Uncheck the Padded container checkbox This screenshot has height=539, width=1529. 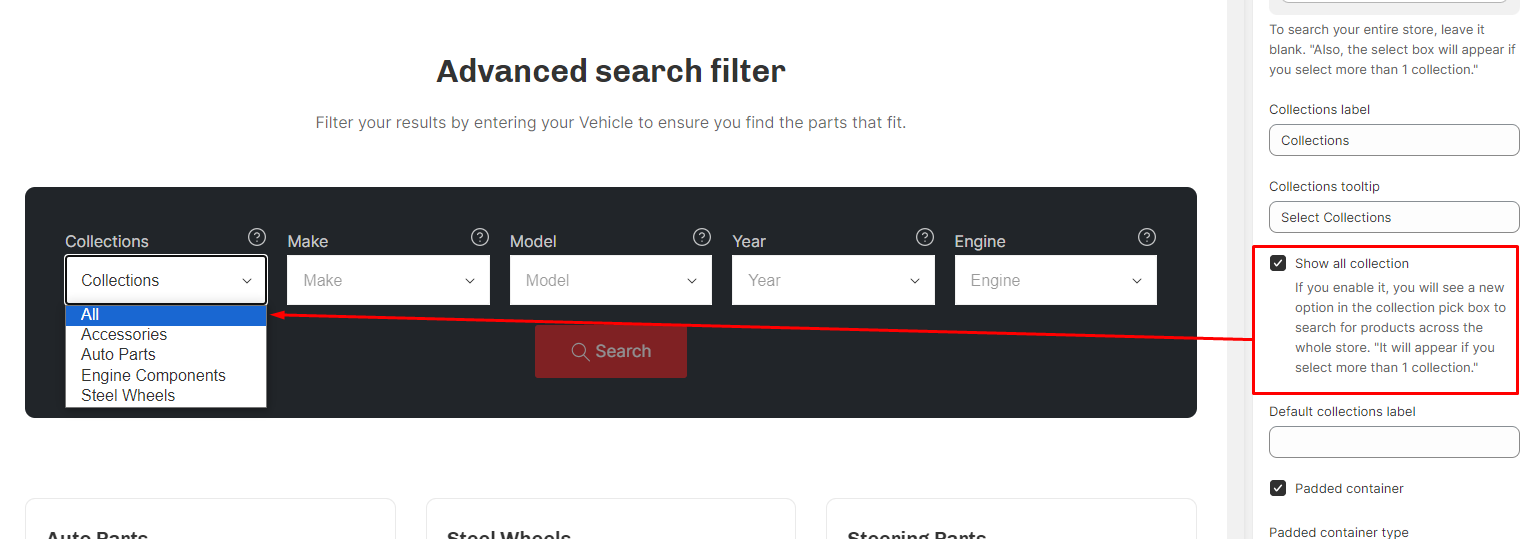pos(1278,488)
